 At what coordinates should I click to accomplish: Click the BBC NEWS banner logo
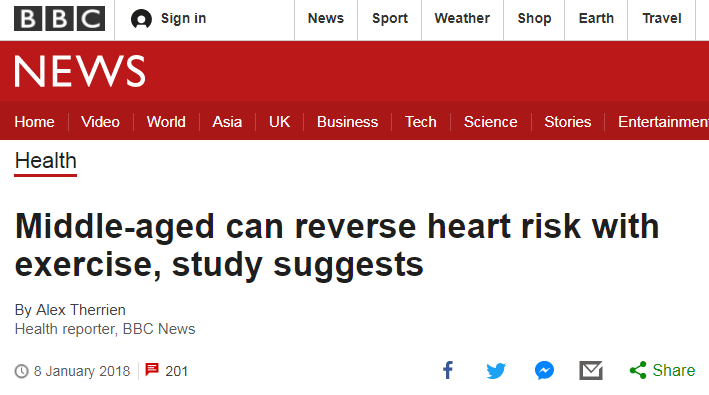pos(80,71)
